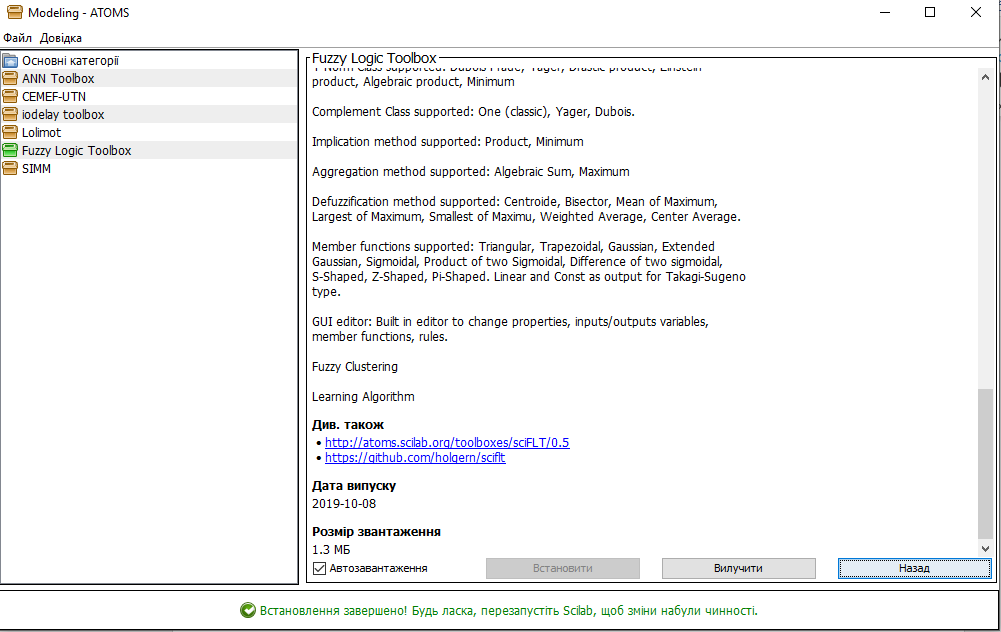Minimize the Modeling - ATOMS window
Image resolution: width=1001 pixels, height=632 pixels.
tap(885, 12)
